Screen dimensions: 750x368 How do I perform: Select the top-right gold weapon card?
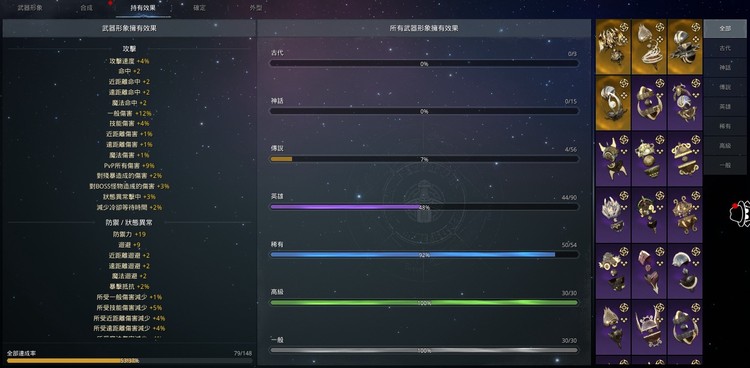click(685, 47)
